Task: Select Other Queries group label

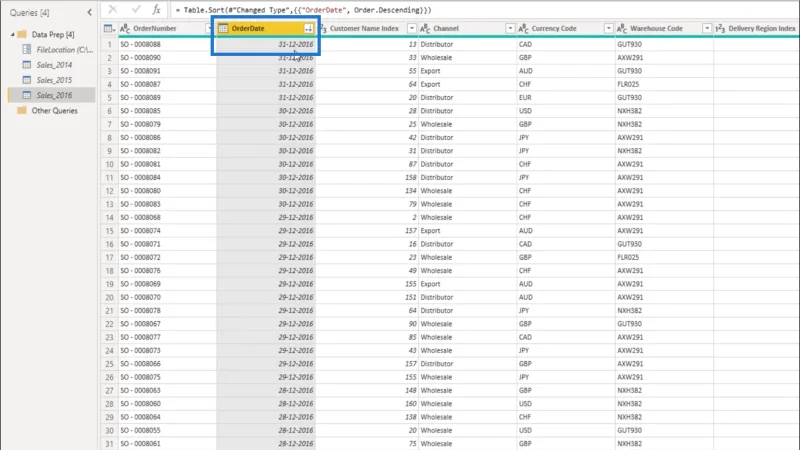Action: click(55, 110)
